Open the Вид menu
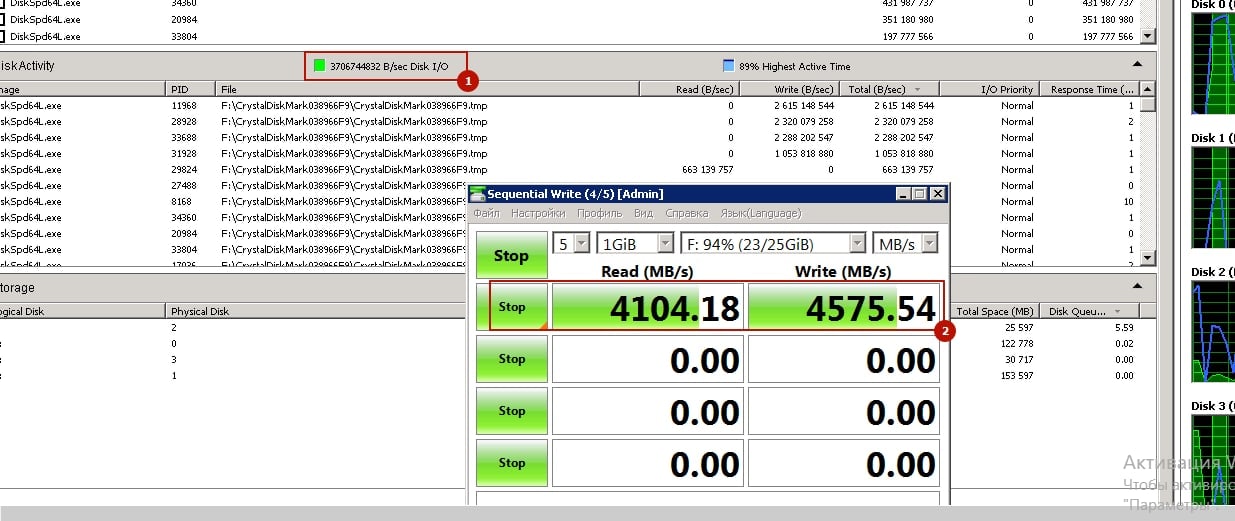The height and width of the screenshot is (521, 1235). (643, 213)
